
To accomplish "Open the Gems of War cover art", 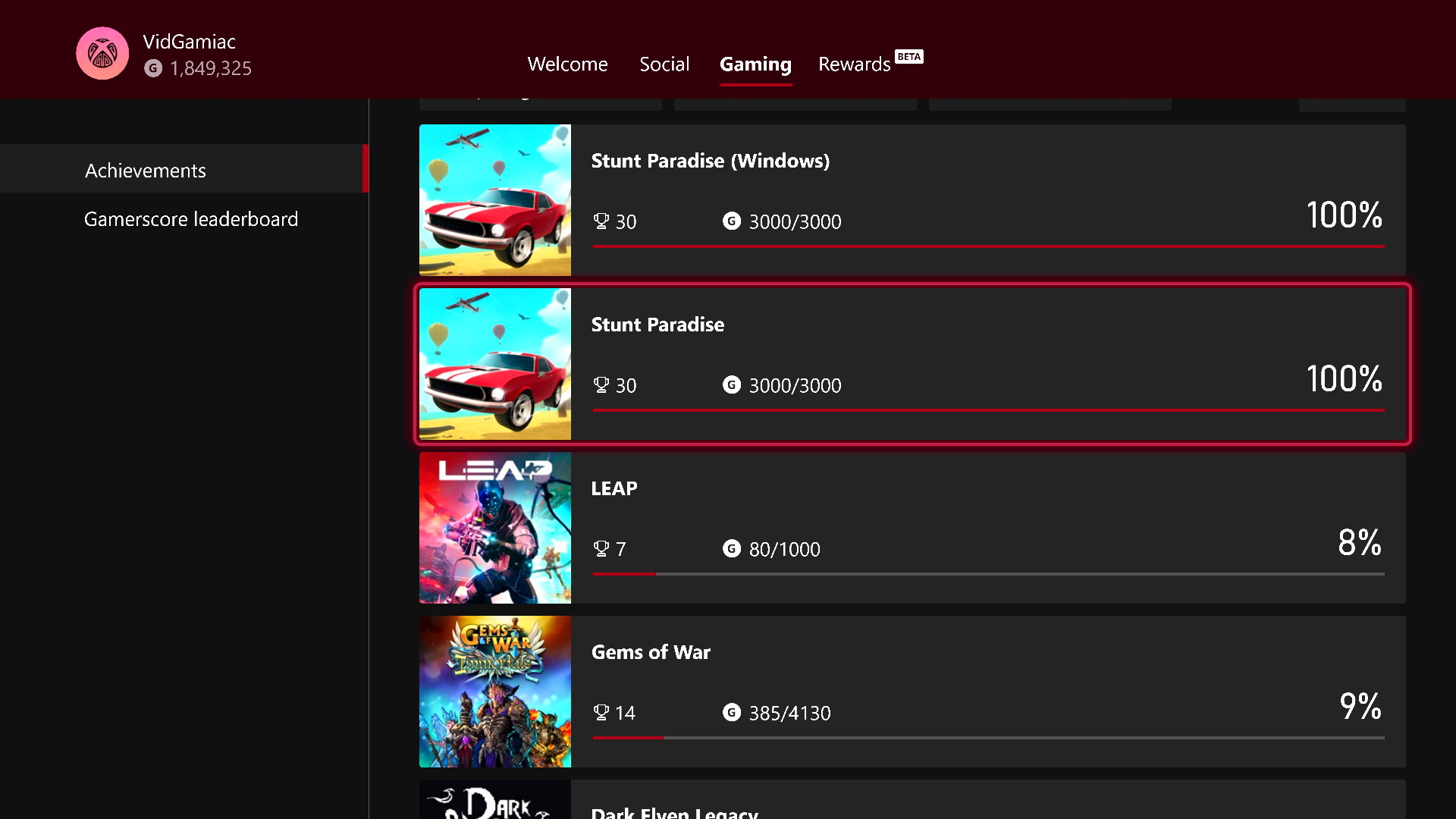I will (x=495, y=692).
